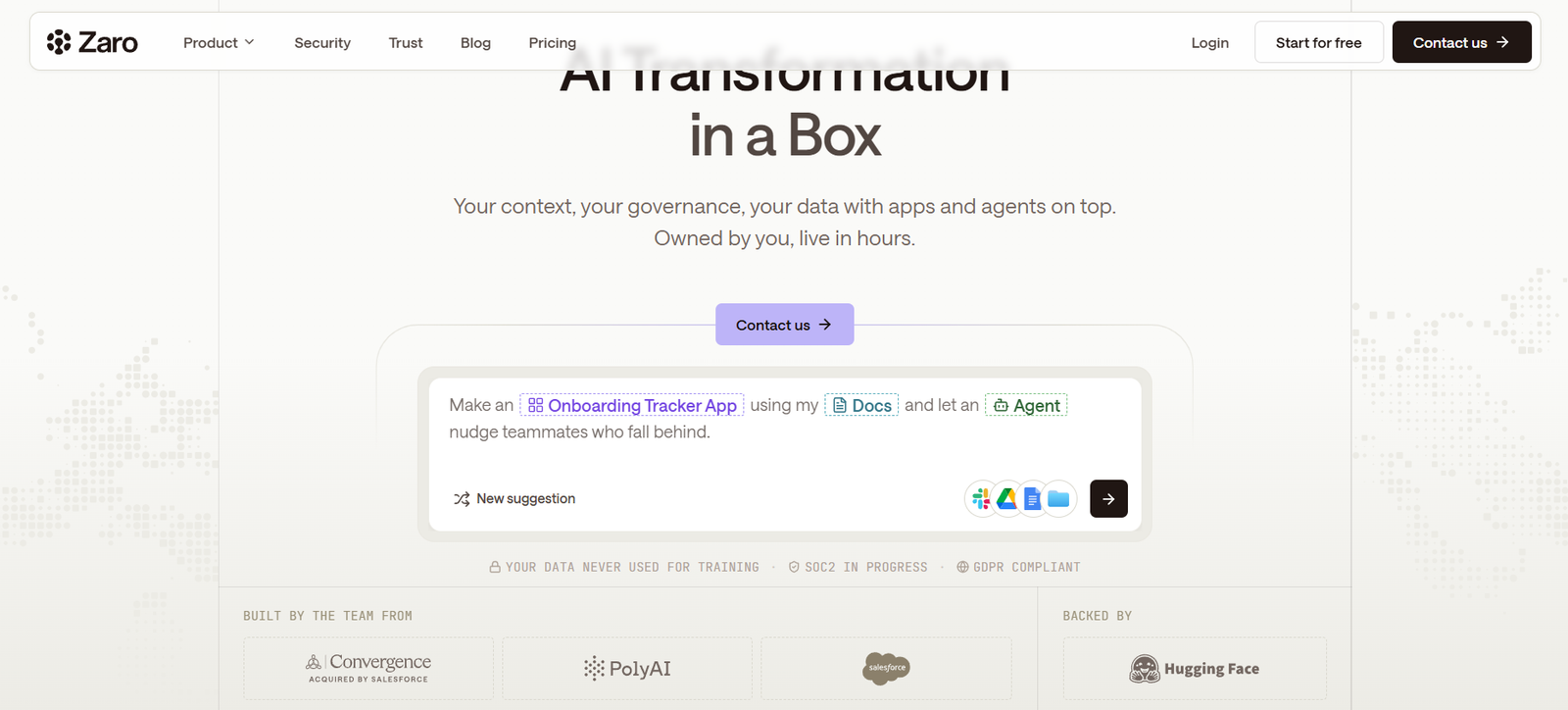The image size is (1568, 710).
Task: Select the Agent chip in the prompt
Action: pyautogui.click(x=1026, y=405)
